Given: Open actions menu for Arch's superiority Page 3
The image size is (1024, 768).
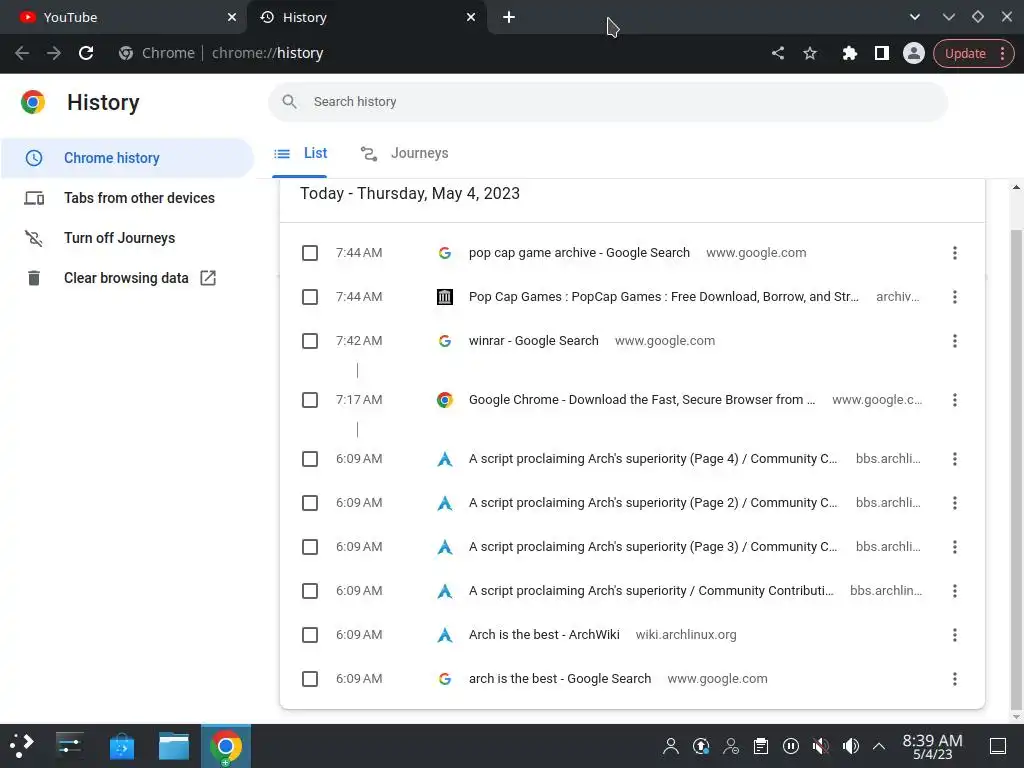Looking at the screenshot, I should click(x=954, y=547).
